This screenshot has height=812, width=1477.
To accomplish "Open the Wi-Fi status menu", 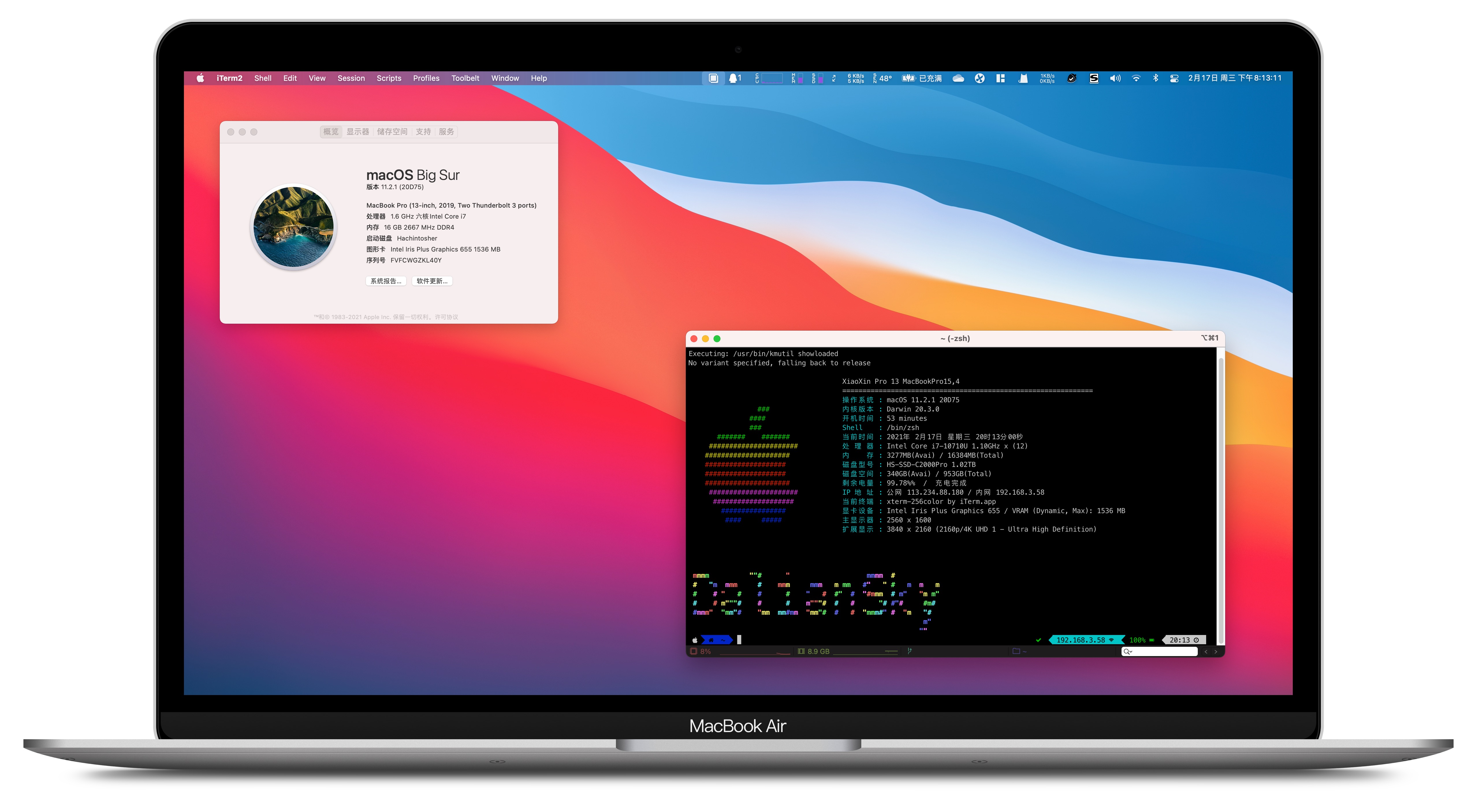I will pos(1136,79).
